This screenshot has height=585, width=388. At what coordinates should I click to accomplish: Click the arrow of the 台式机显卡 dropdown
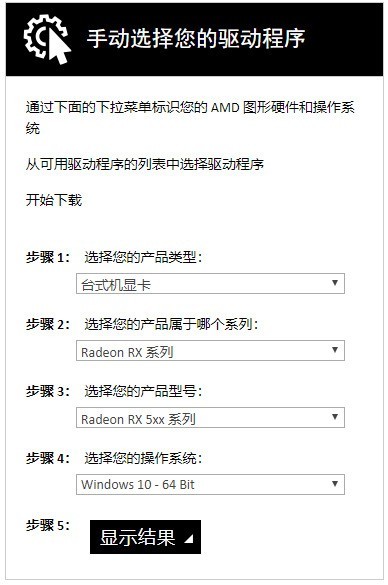[x=335, y=283]
